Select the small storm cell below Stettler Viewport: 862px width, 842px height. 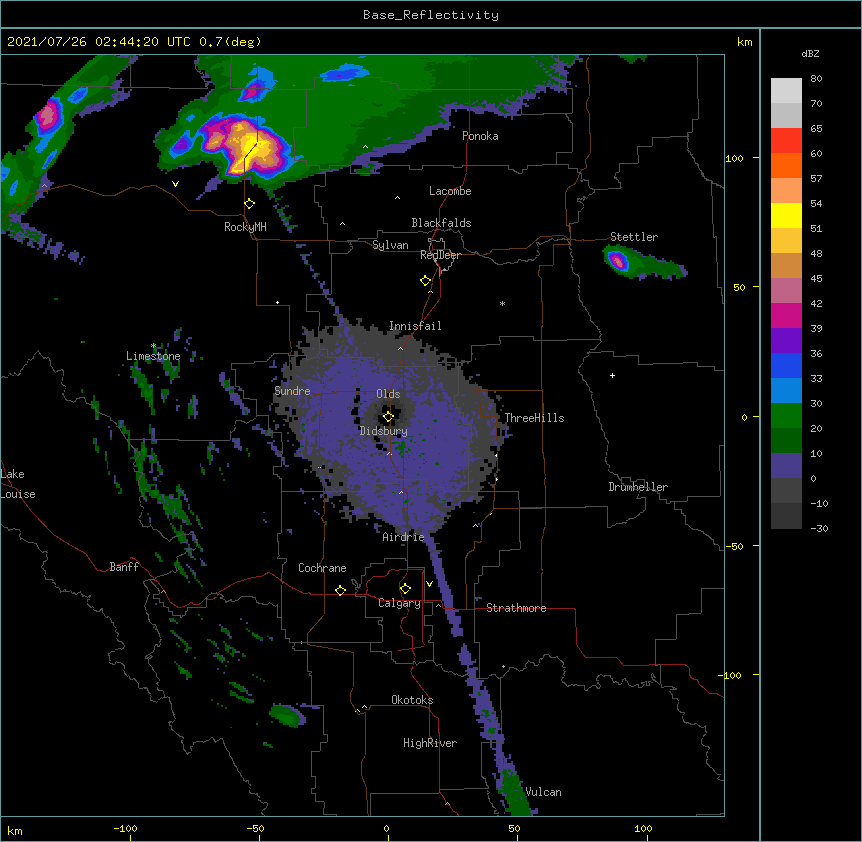click(x=618, y=261)
